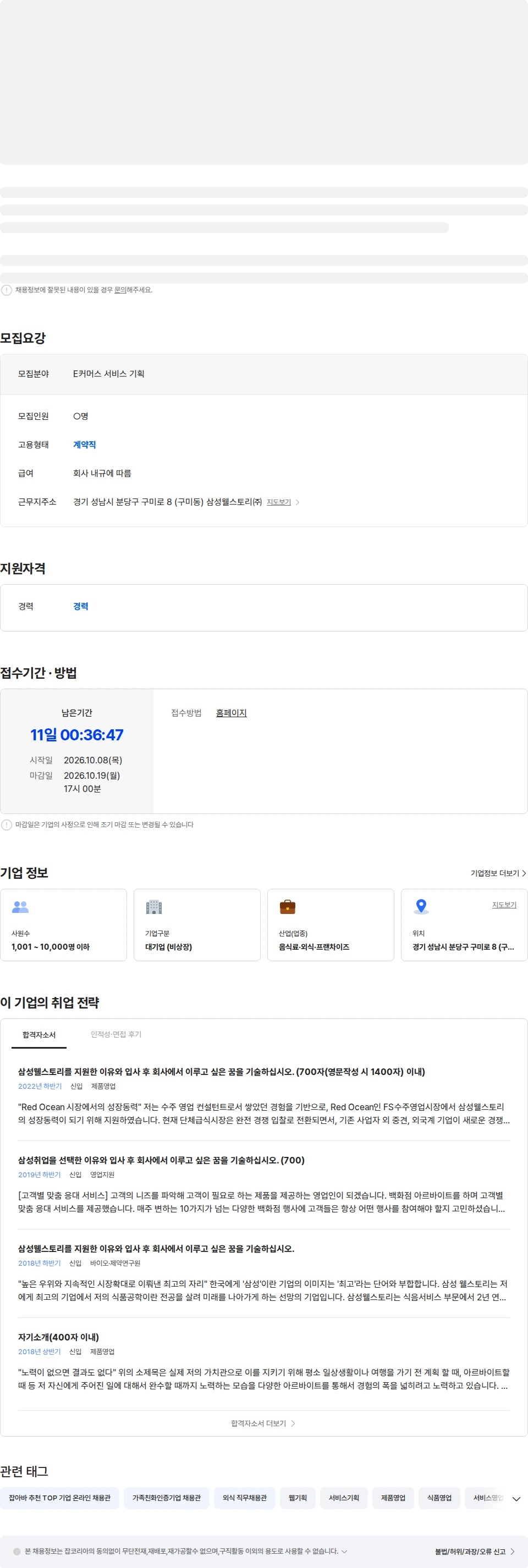Click the blue 경력 qualification link

click(x=81, y=606)
